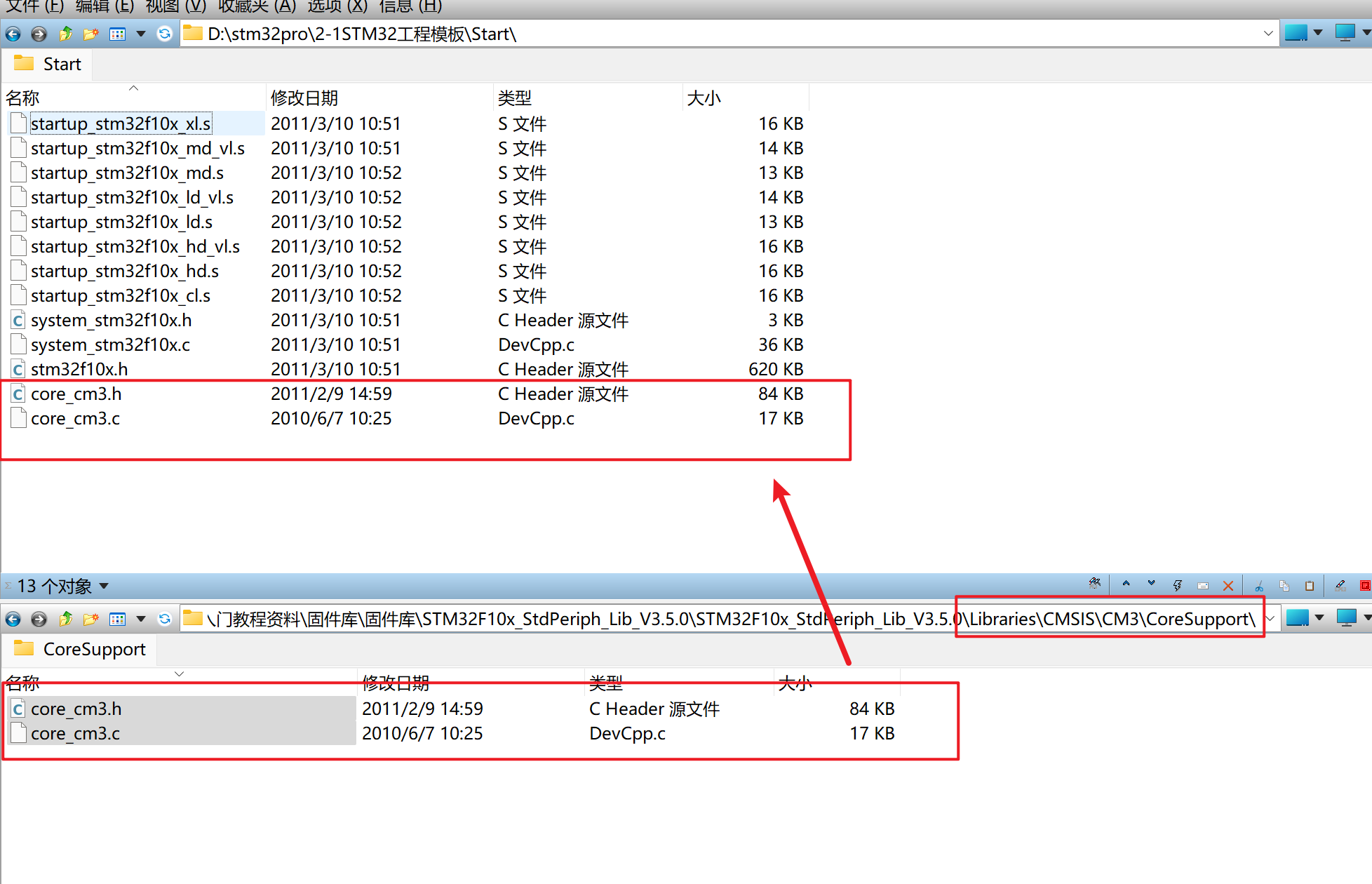Click the monitor icon in top pane

[1345, 33]
